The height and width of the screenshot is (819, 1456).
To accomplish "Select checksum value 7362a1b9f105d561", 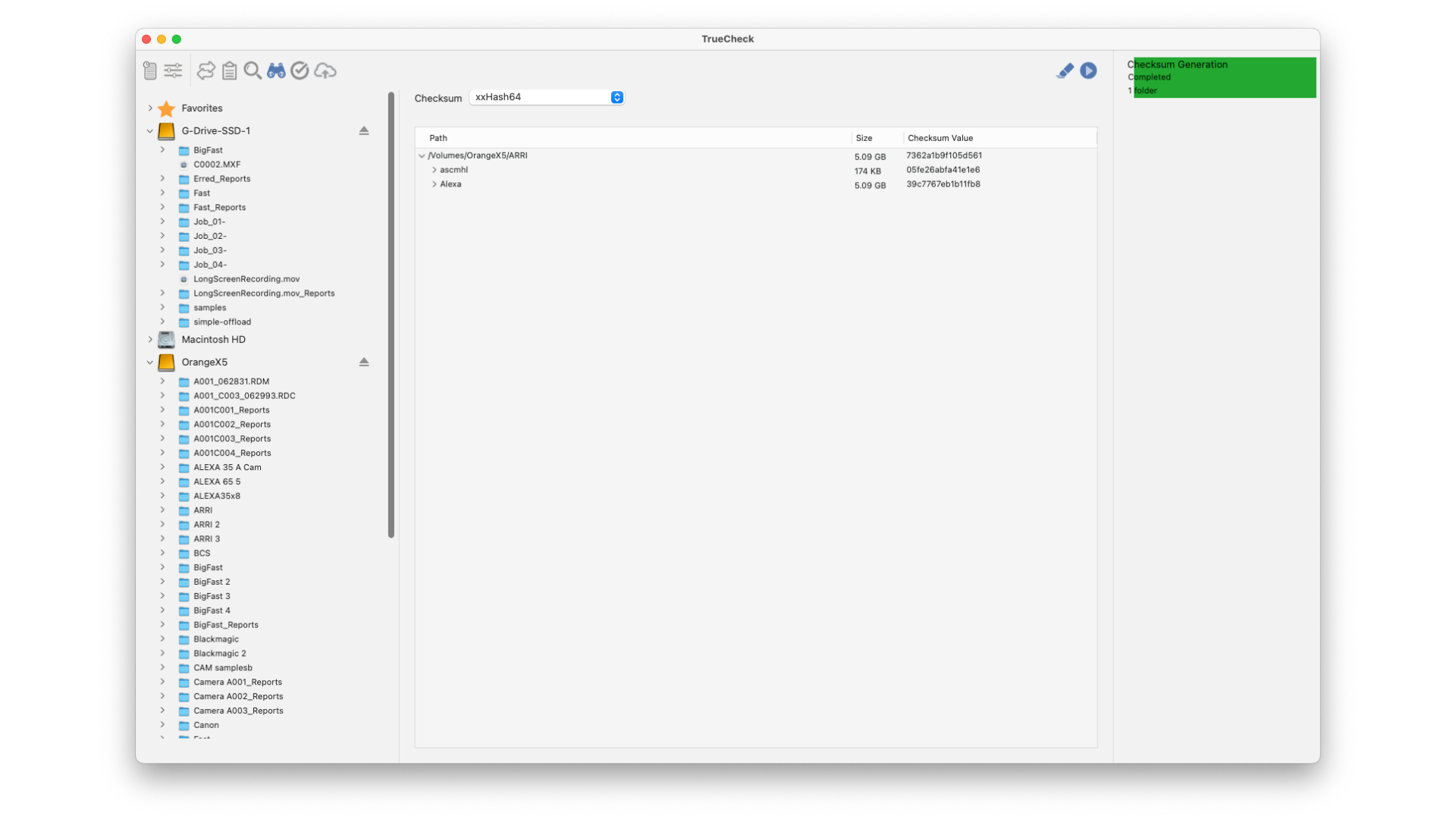I will (944, 155).
